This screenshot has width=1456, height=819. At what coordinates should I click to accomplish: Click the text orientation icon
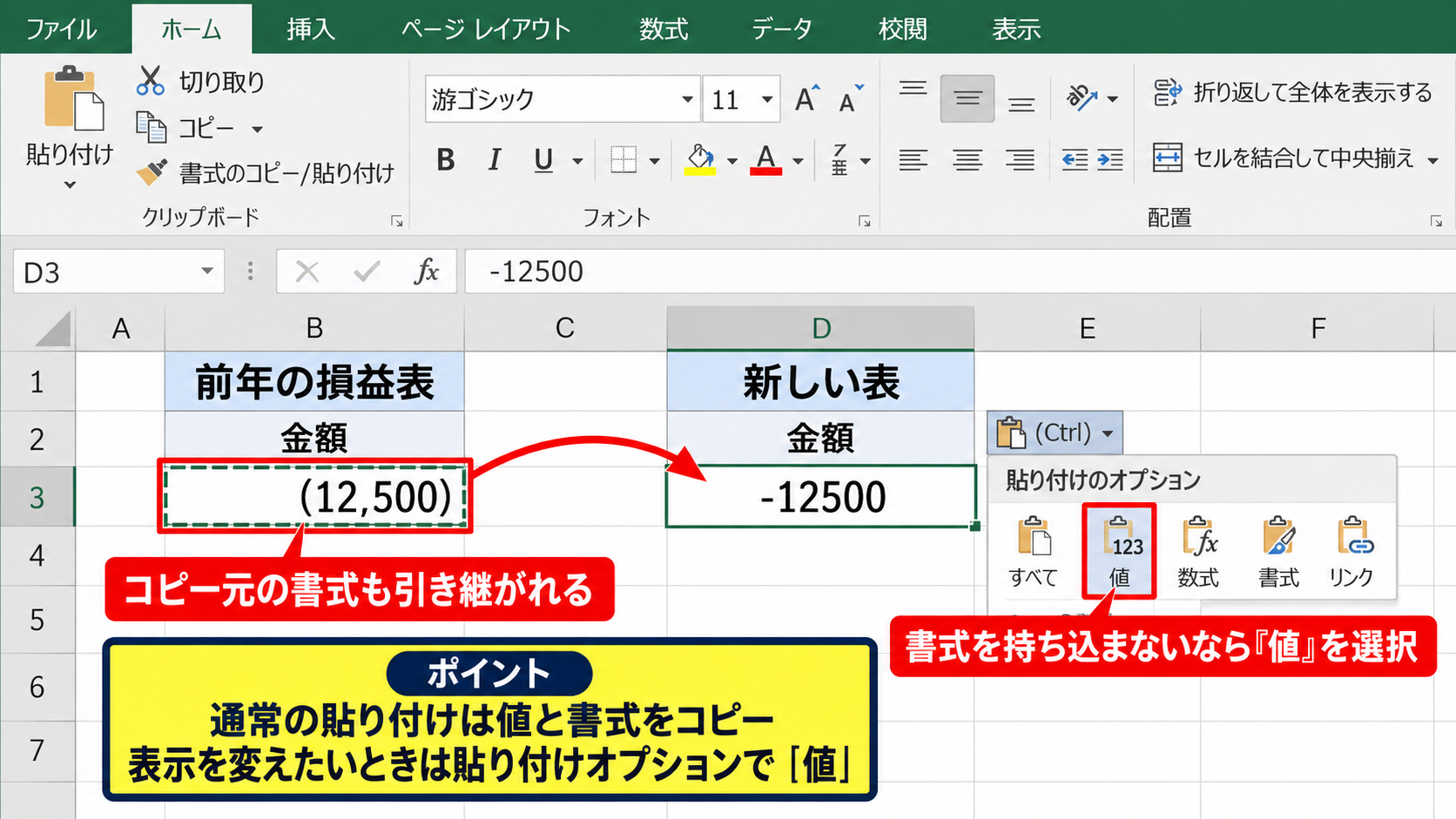1082,98
